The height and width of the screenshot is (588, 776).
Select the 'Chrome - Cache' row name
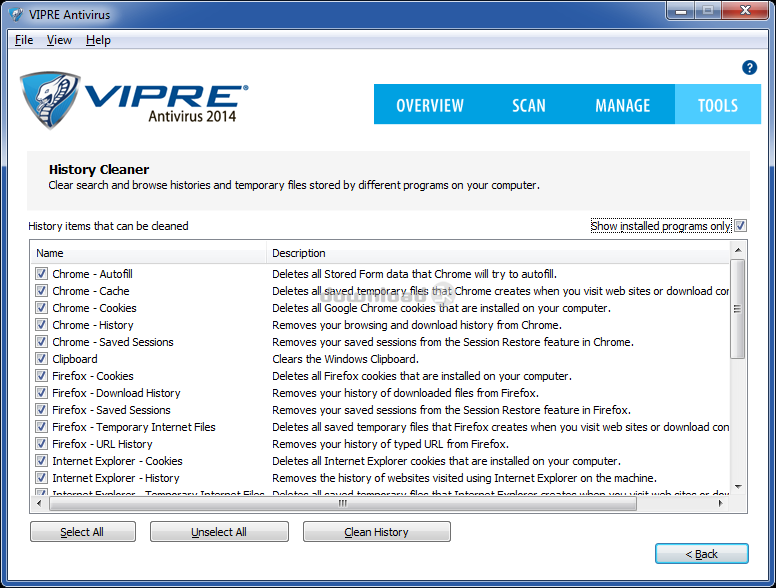click(91, 291)
